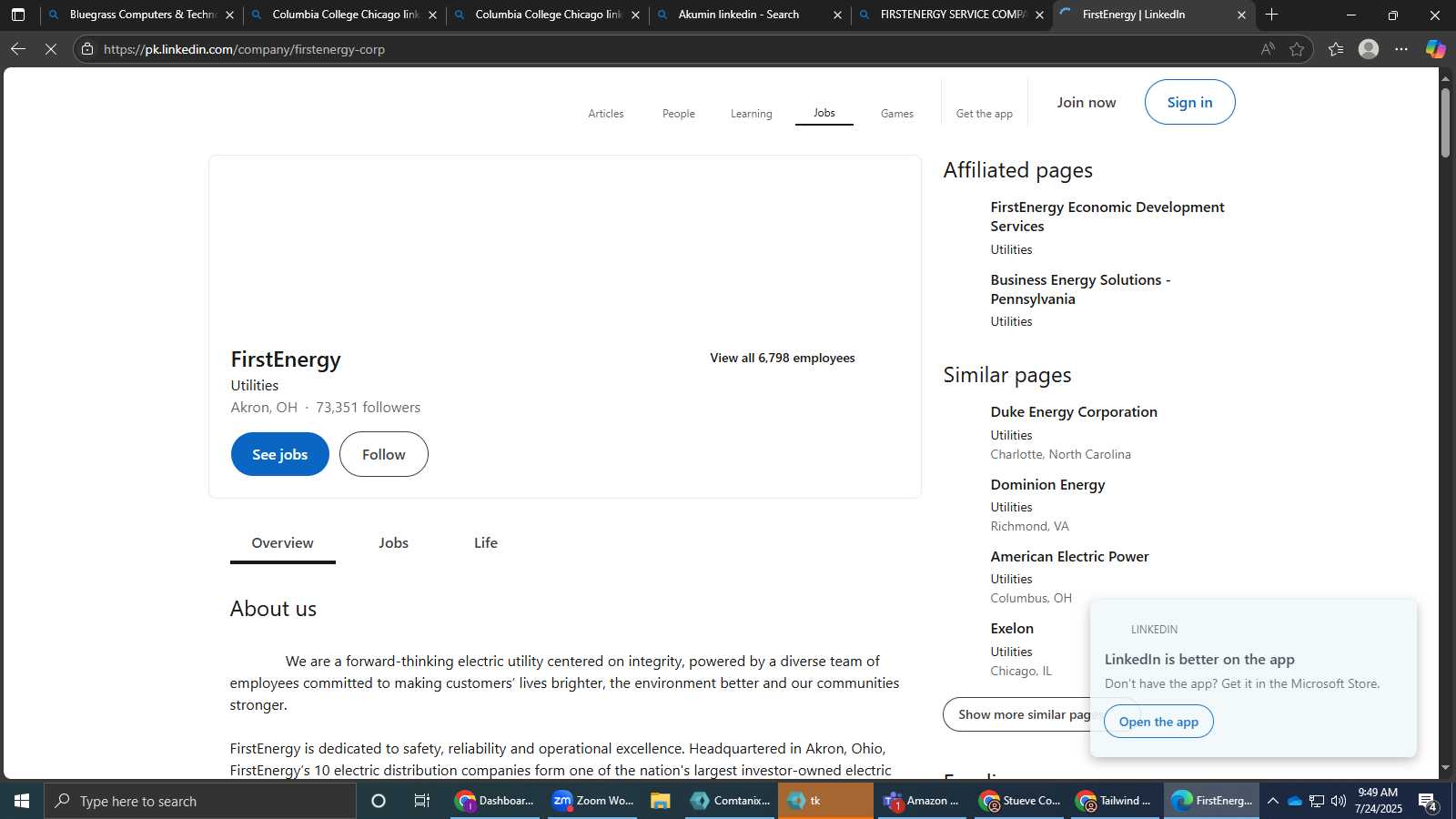Select the Life section tab
Screen dimensions: 1456x819
pyautogui.click(x=486, y=543)
